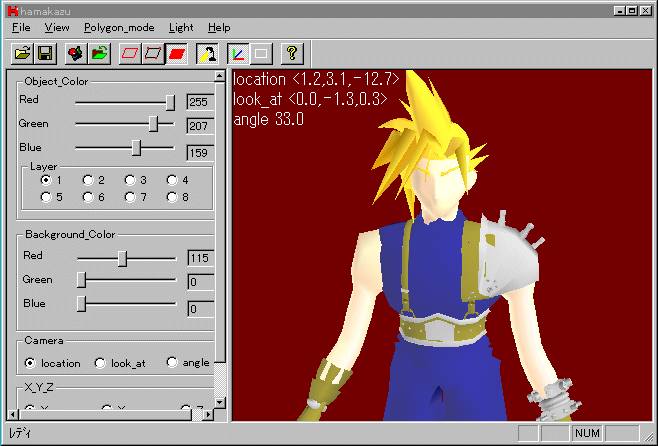Click the Background_Color Blue slider thumb
Screen dimensions: 658x446
point(81,304)
